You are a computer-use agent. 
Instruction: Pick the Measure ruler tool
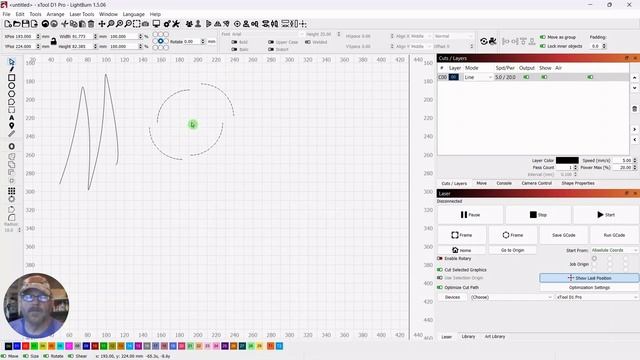click(11, 134)
